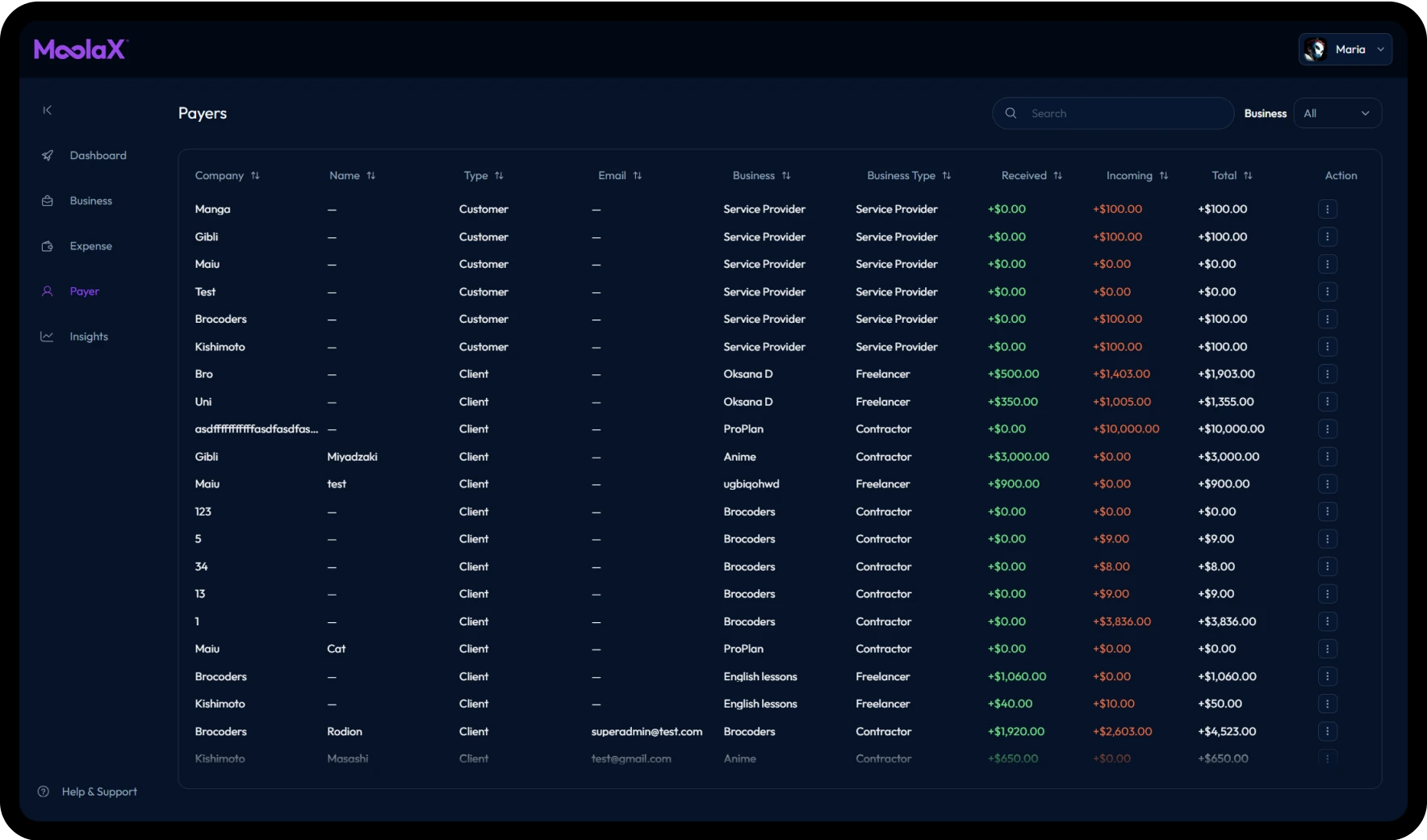Click the +$2,603.00 incoming amount
The height and width of the screenshot is (840, 1427).
(1123, 732)
